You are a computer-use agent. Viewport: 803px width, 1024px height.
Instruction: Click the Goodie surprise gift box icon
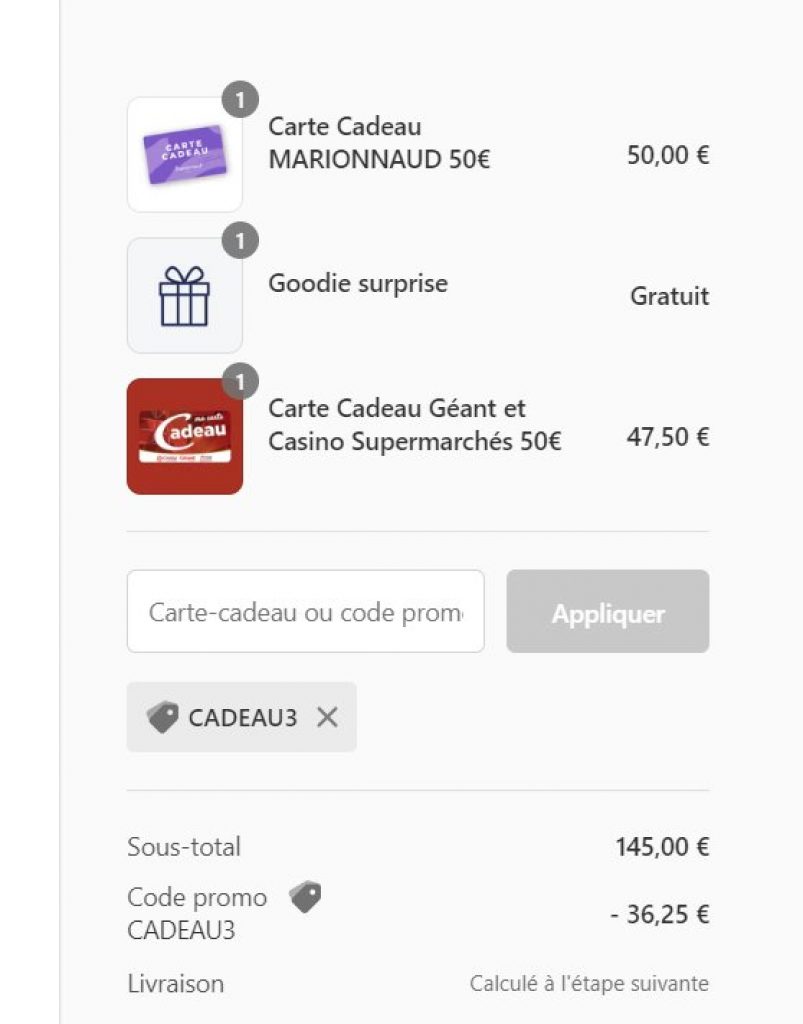184,296
